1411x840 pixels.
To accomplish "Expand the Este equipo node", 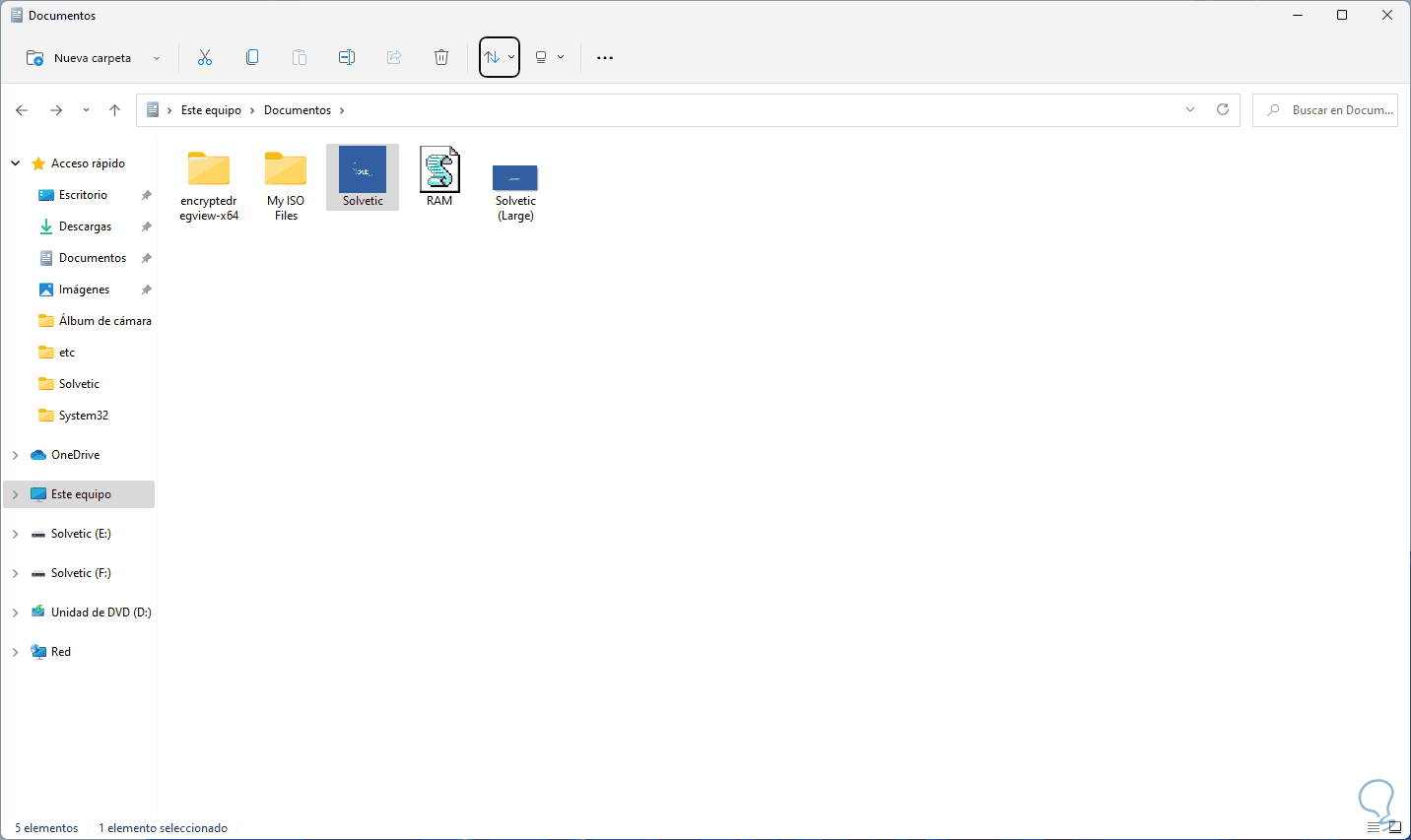I will [15, 494].
